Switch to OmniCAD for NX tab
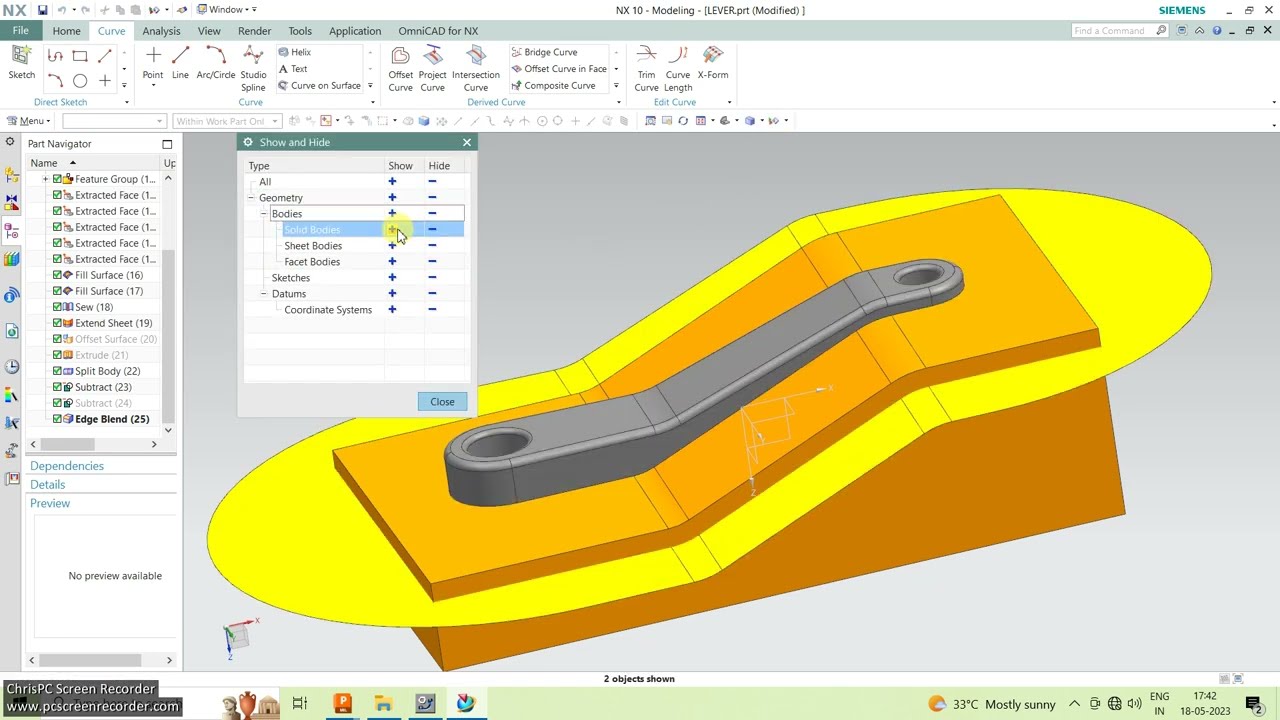1280x720 pixels. 438,31
